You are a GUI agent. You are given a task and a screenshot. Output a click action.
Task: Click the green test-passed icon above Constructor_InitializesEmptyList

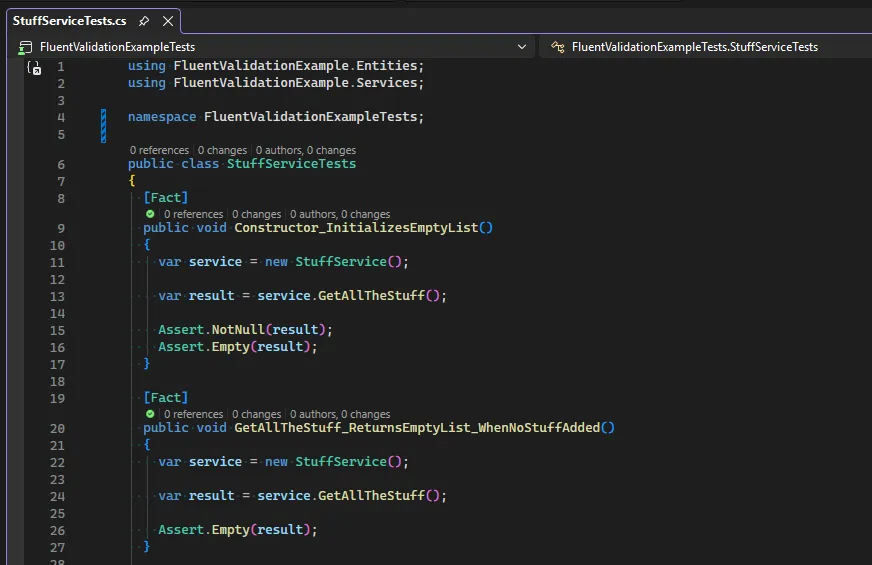coord(150,214)
